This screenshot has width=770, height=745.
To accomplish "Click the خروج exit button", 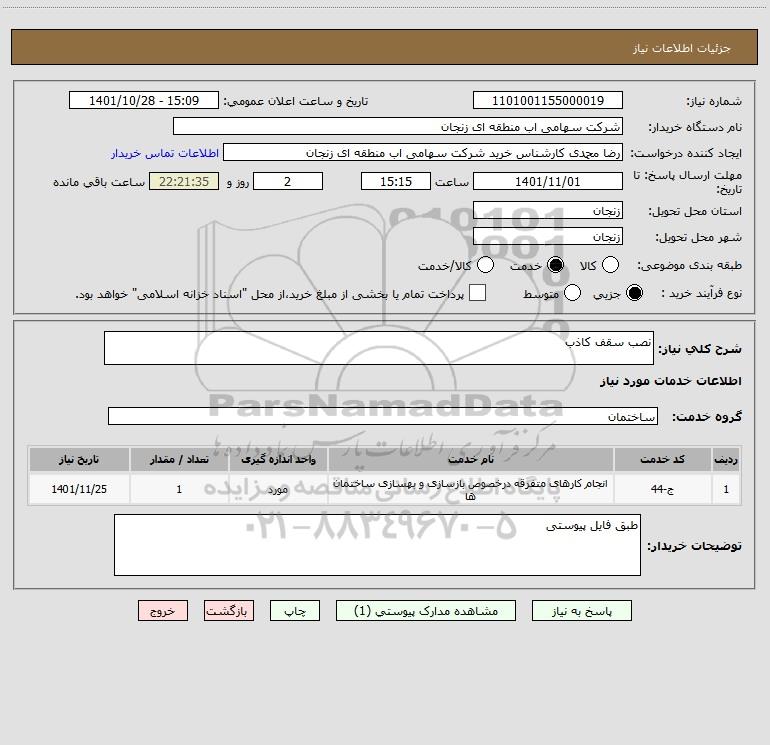I will tap(163, 610).
